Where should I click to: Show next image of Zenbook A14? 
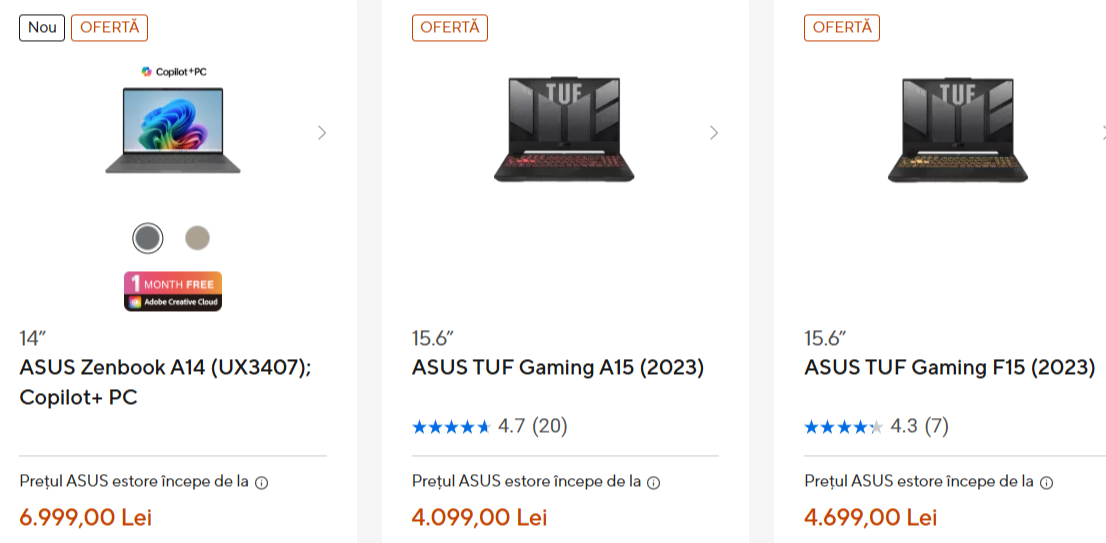[x=322, y=132]
